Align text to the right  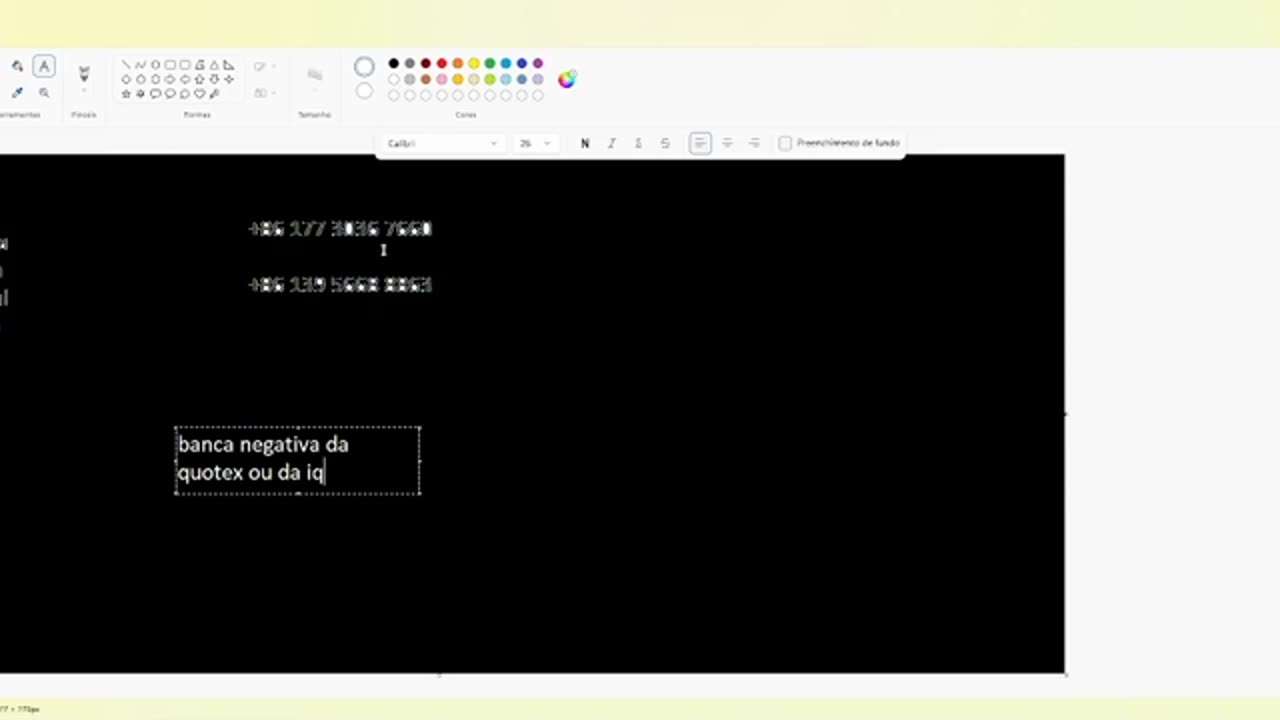[754, 143]
